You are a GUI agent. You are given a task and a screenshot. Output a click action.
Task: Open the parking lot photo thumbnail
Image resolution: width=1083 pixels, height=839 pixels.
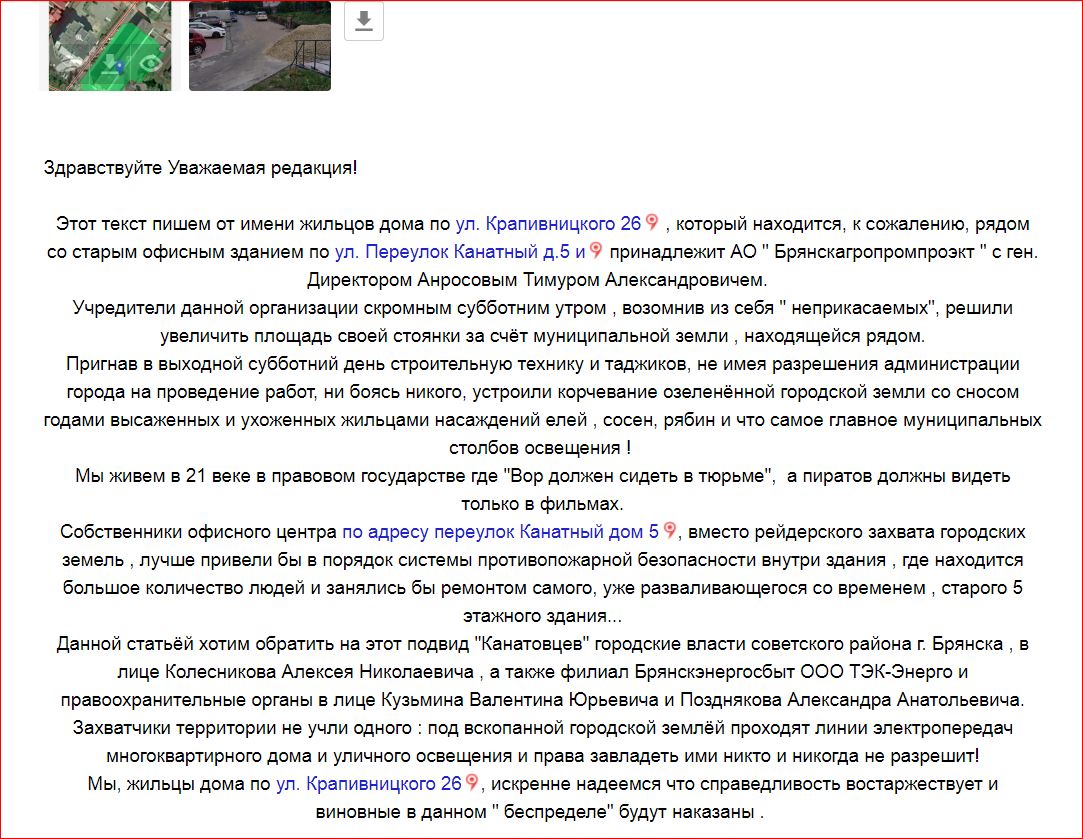point(259,45)
